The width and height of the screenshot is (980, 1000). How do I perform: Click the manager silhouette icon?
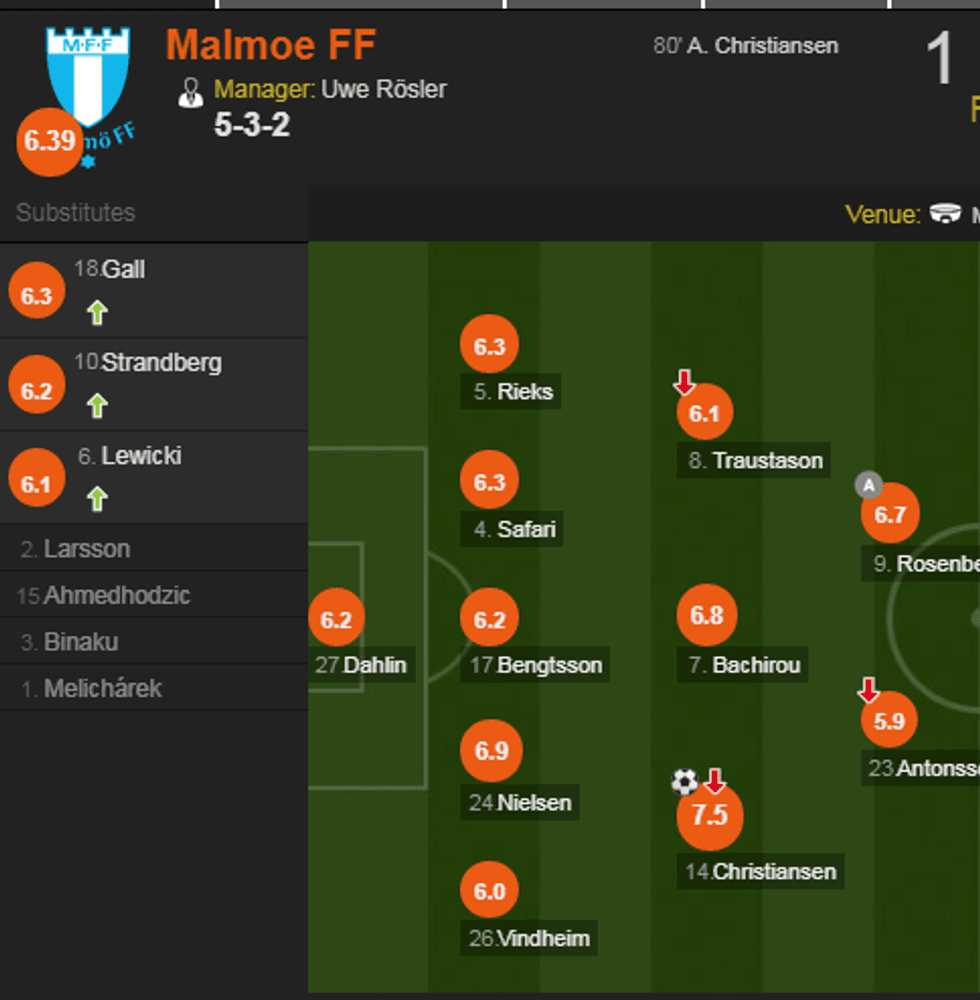192,89
